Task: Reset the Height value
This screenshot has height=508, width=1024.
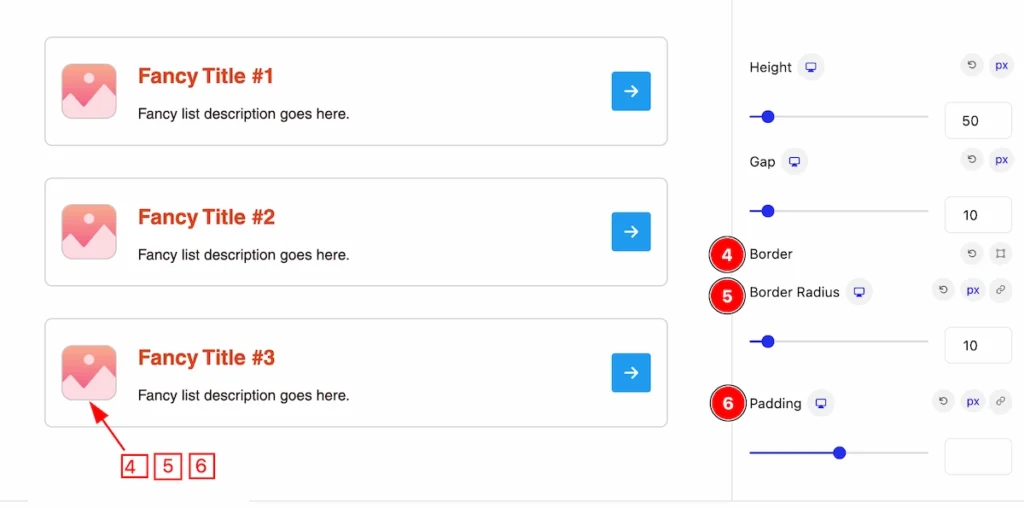Action: [x=972, y=65]
